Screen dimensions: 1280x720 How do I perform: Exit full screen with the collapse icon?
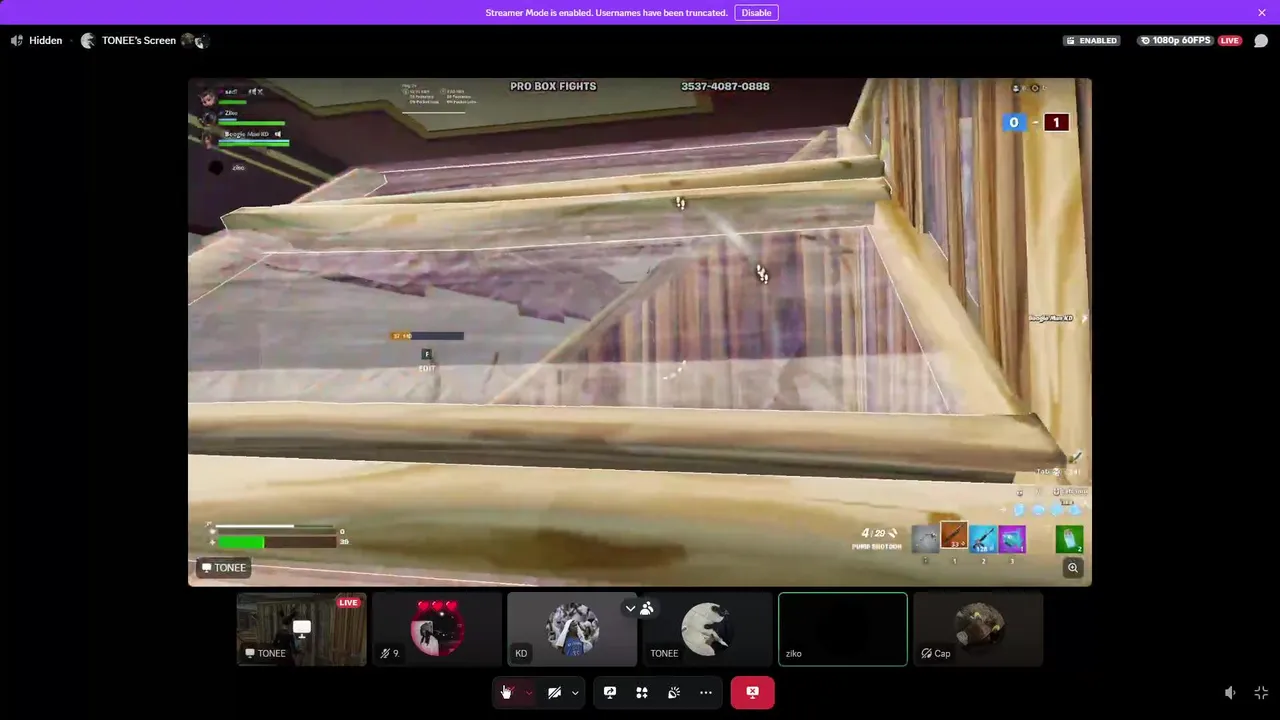(1261, 692)
